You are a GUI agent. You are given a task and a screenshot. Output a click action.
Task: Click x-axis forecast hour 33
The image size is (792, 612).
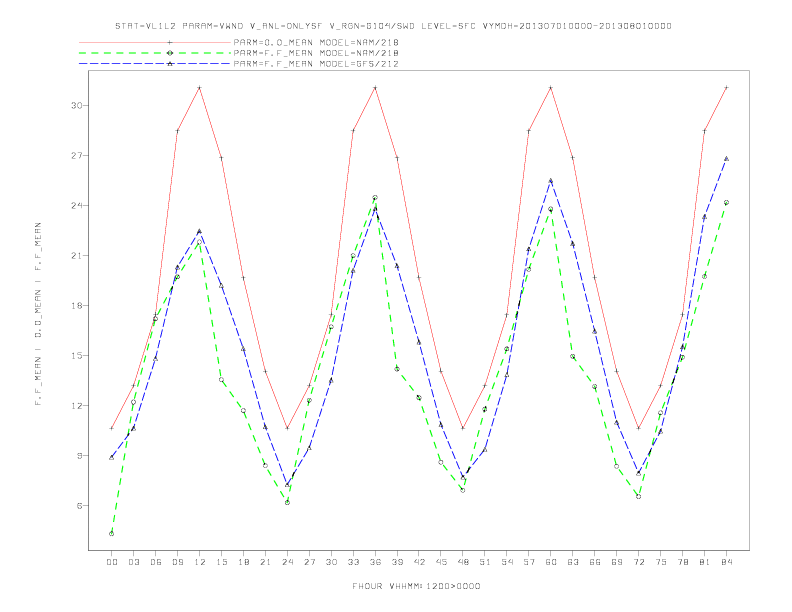point(353,562)
